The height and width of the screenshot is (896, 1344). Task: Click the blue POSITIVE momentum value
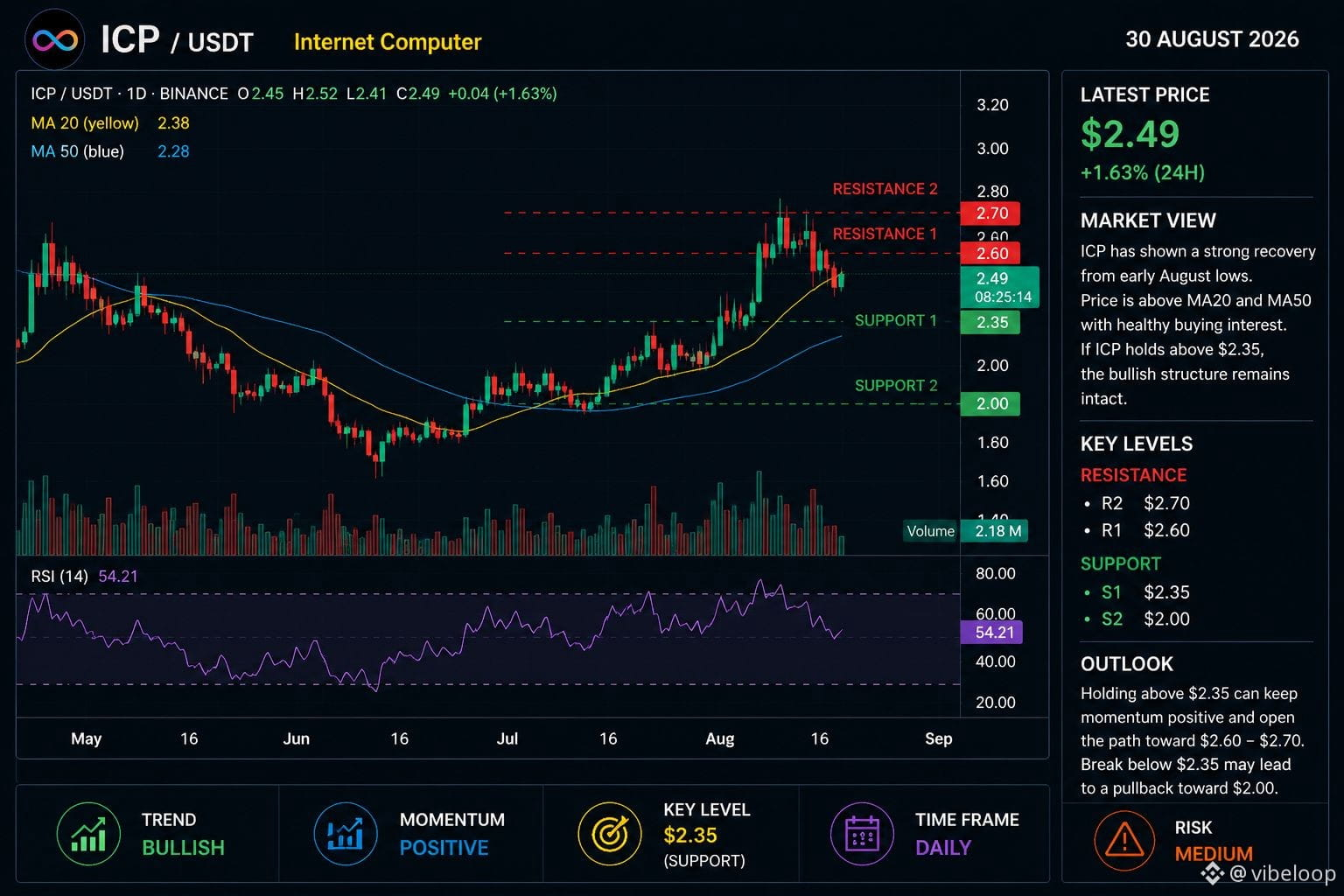[x=444, y=848]
